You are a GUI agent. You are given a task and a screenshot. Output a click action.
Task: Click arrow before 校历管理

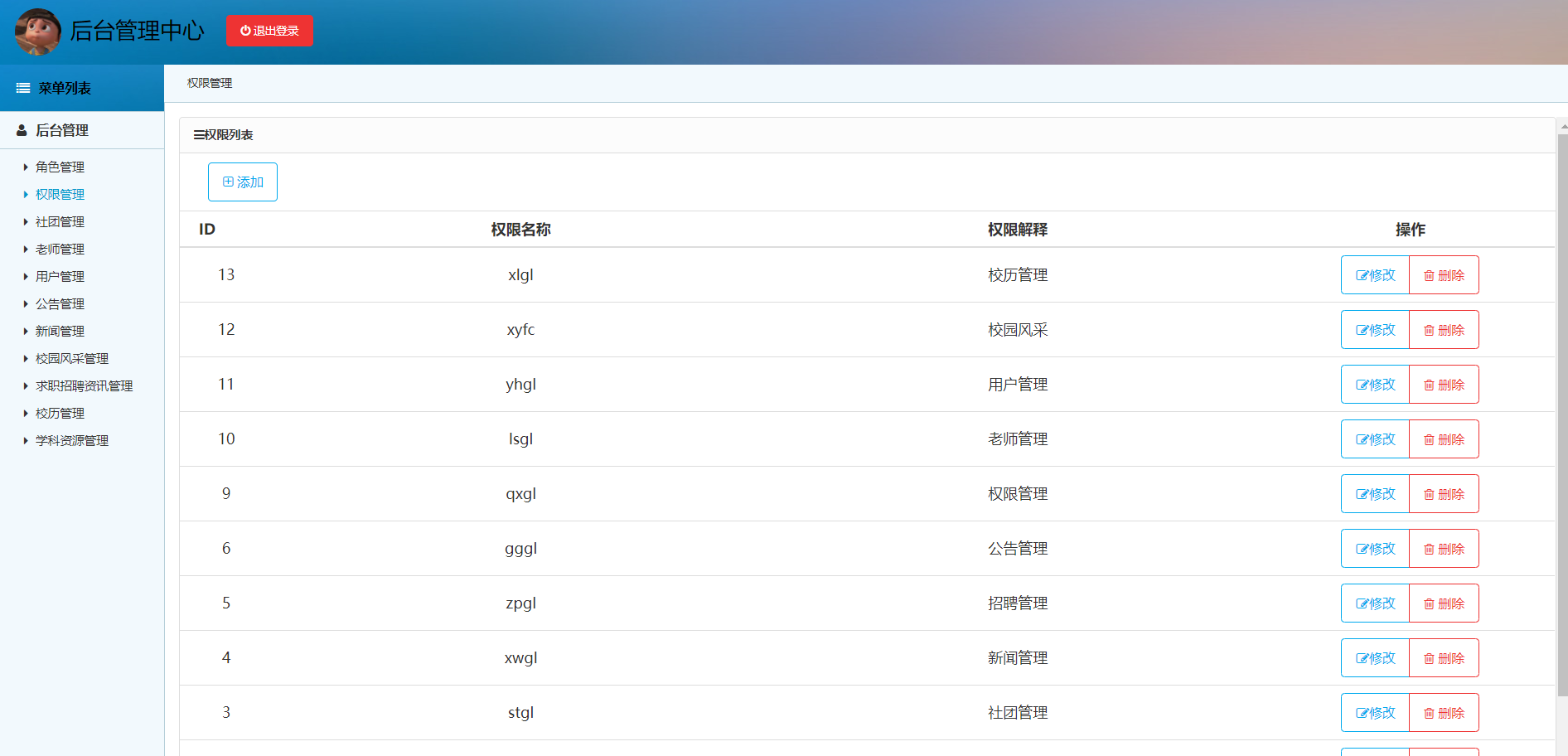click(x=26, y=413)
